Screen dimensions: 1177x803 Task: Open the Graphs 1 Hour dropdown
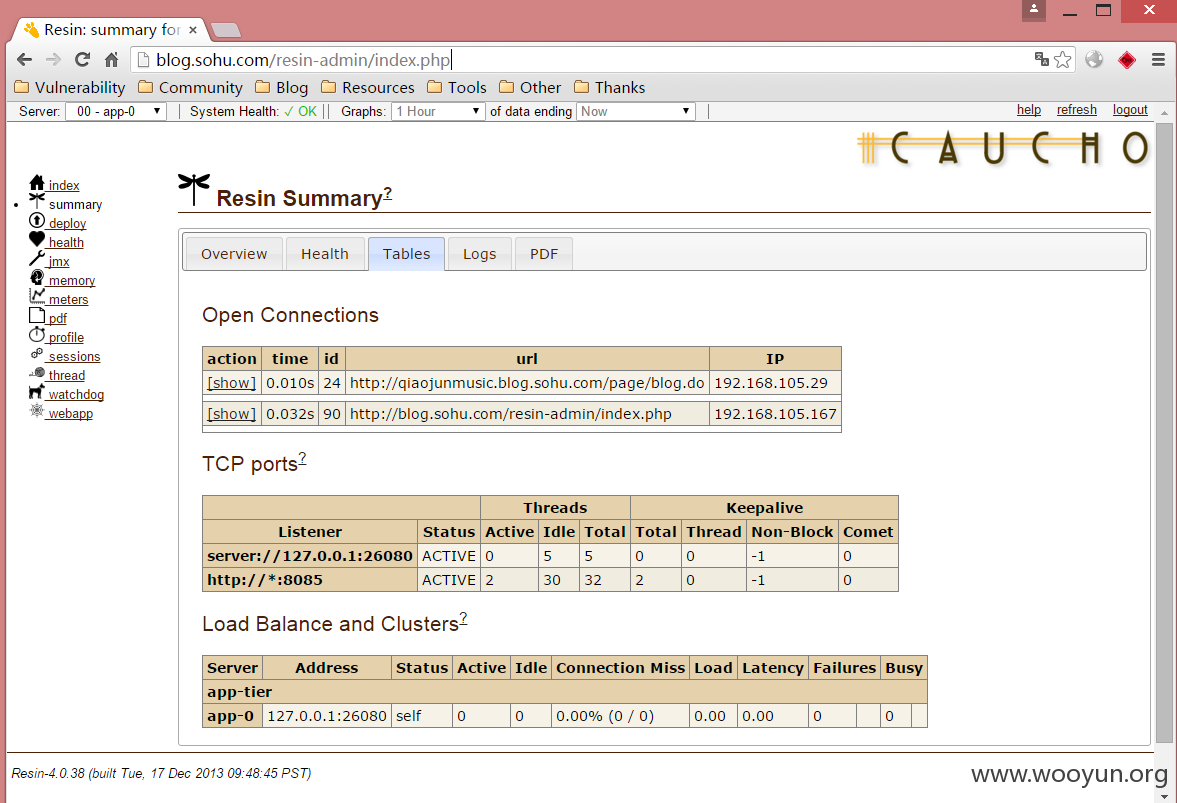tap(438, 111)
